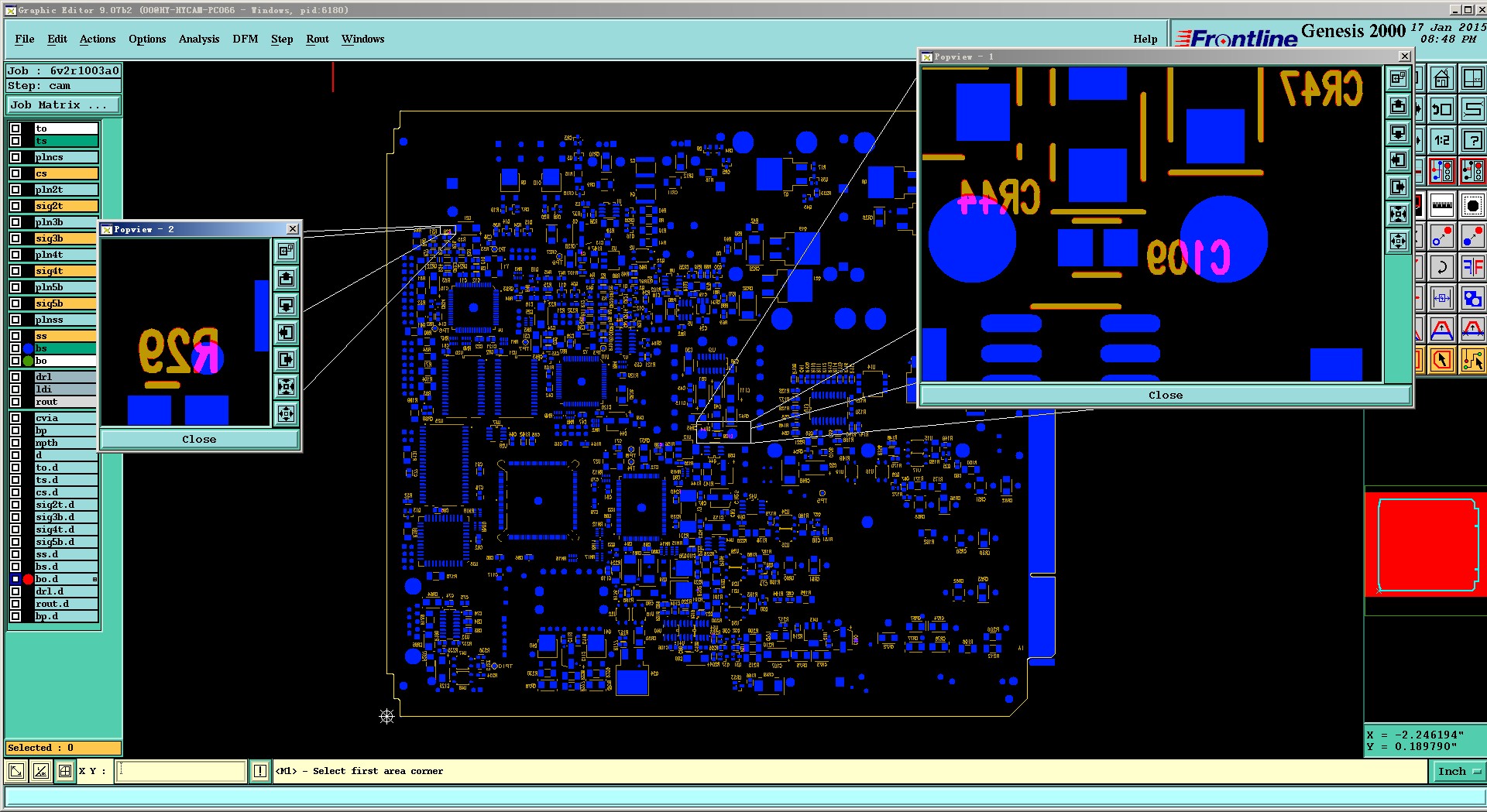Click the bp.d layer name

[x=66, y=616]
